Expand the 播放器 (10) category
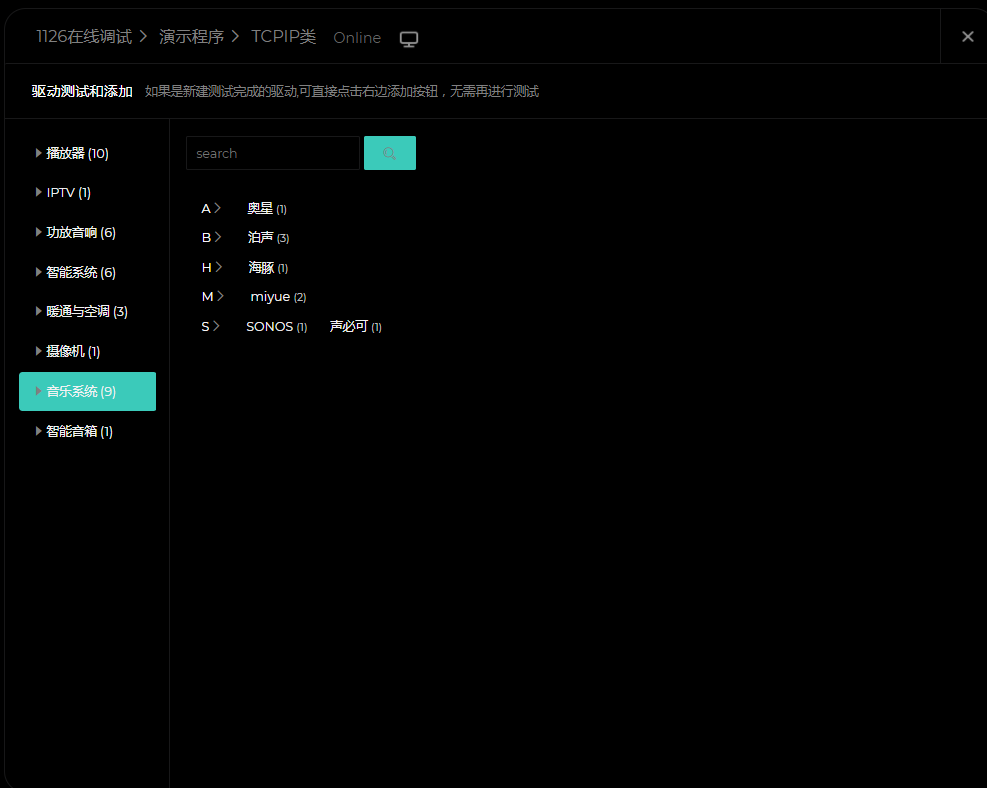This screenshot has height=788, width=987. pyautogui.click(x=76, y=153)
